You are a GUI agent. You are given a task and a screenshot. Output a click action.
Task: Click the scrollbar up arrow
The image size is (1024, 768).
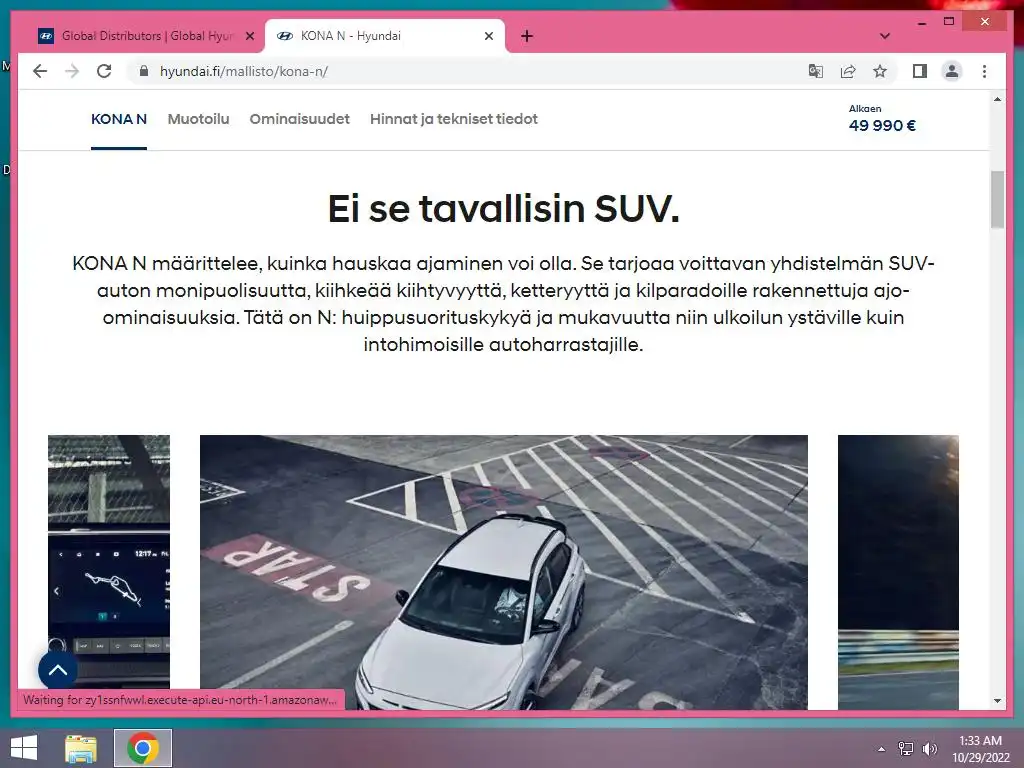[x=997, y=99]
